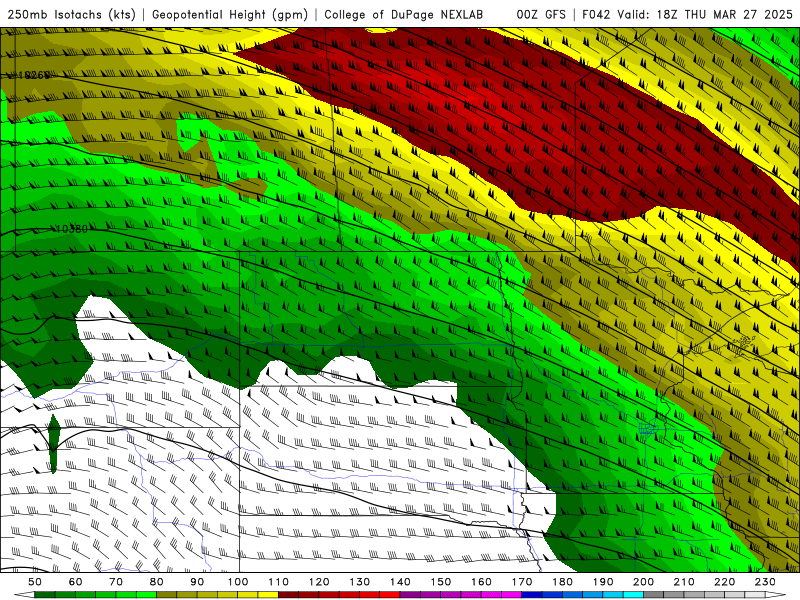Click the color scale value 60
This screenshot has height=600, width=800.
point(76,582)
